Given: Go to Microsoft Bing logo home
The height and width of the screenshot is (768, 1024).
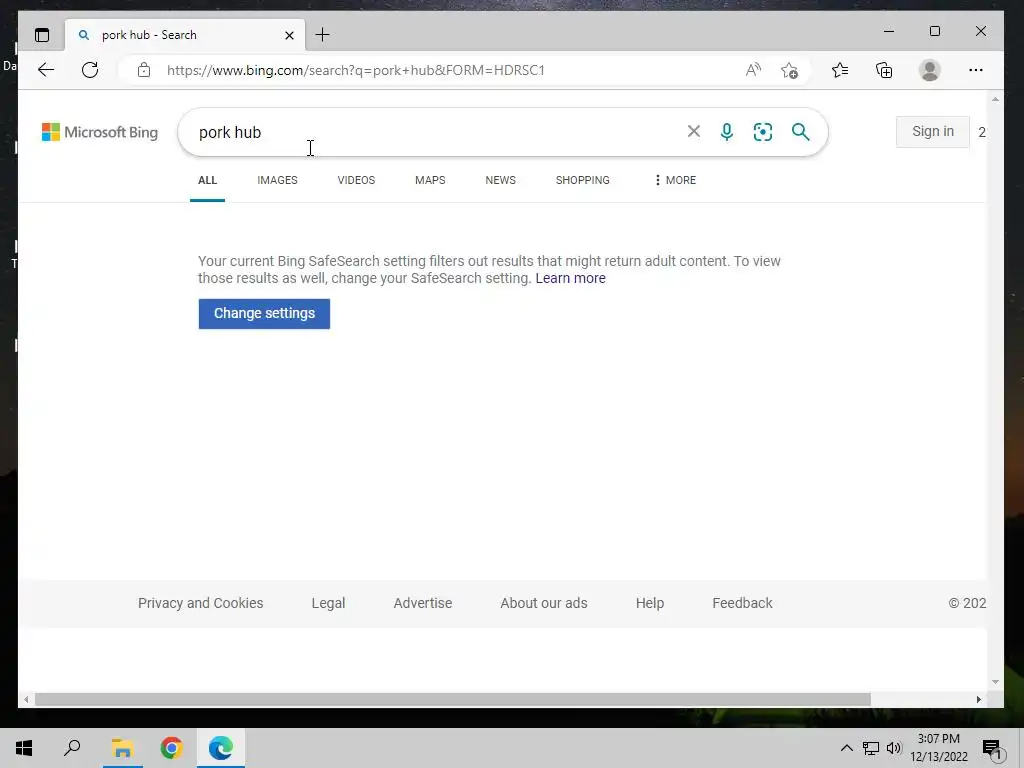Looking at the screenshot, I should click(x=100, y=132).
